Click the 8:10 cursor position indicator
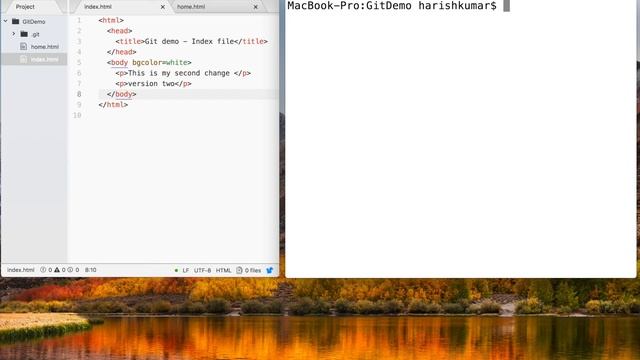Image resolution: width=640 pixels, height=360 pixels. [x=91, y=270]
